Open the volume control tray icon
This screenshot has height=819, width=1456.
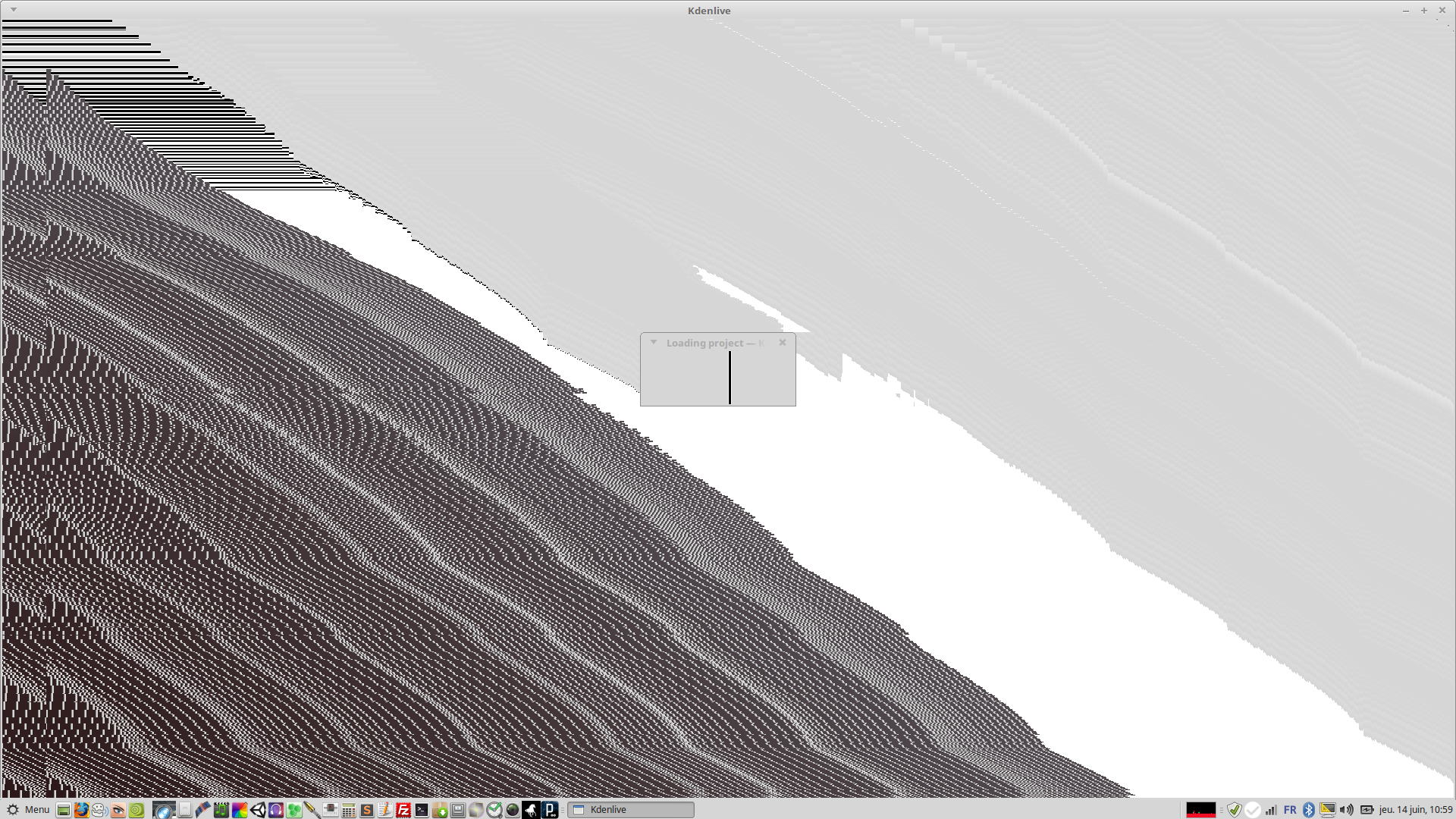[1347, 809]
